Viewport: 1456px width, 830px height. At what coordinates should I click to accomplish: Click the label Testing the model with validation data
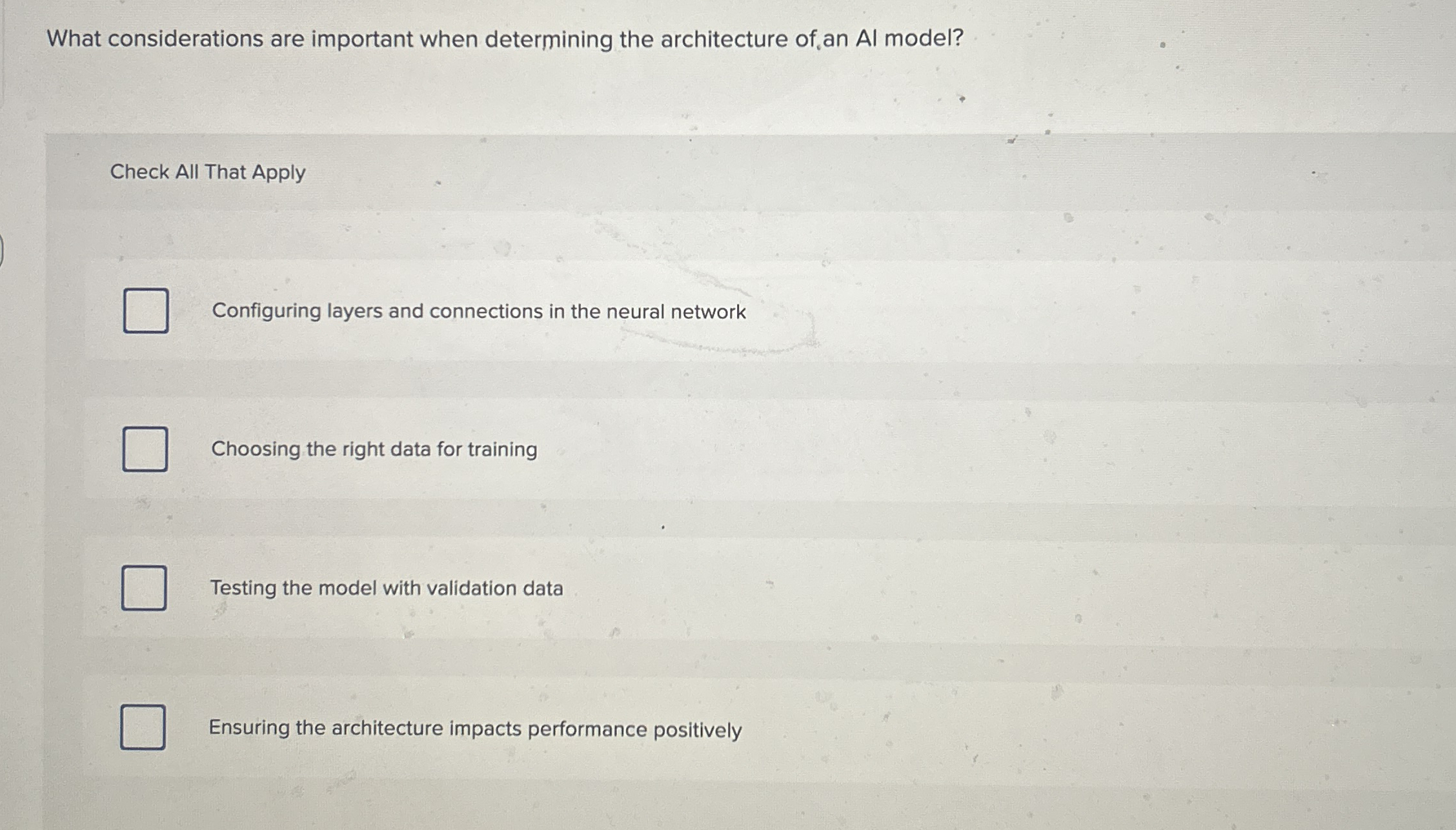pos(386,588)
